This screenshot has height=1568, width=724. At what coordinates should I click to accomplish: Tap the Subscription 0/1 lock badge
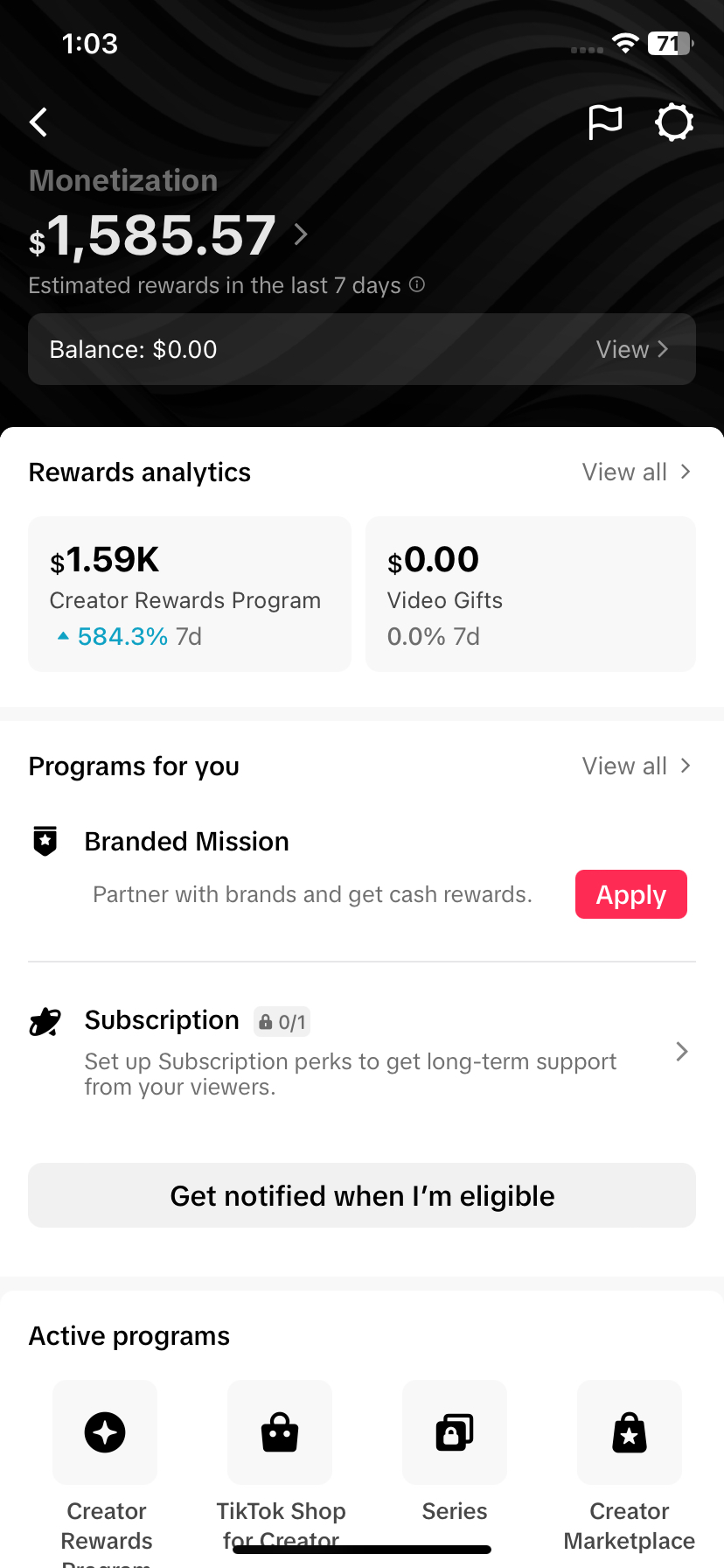(x=282, y=1022)
